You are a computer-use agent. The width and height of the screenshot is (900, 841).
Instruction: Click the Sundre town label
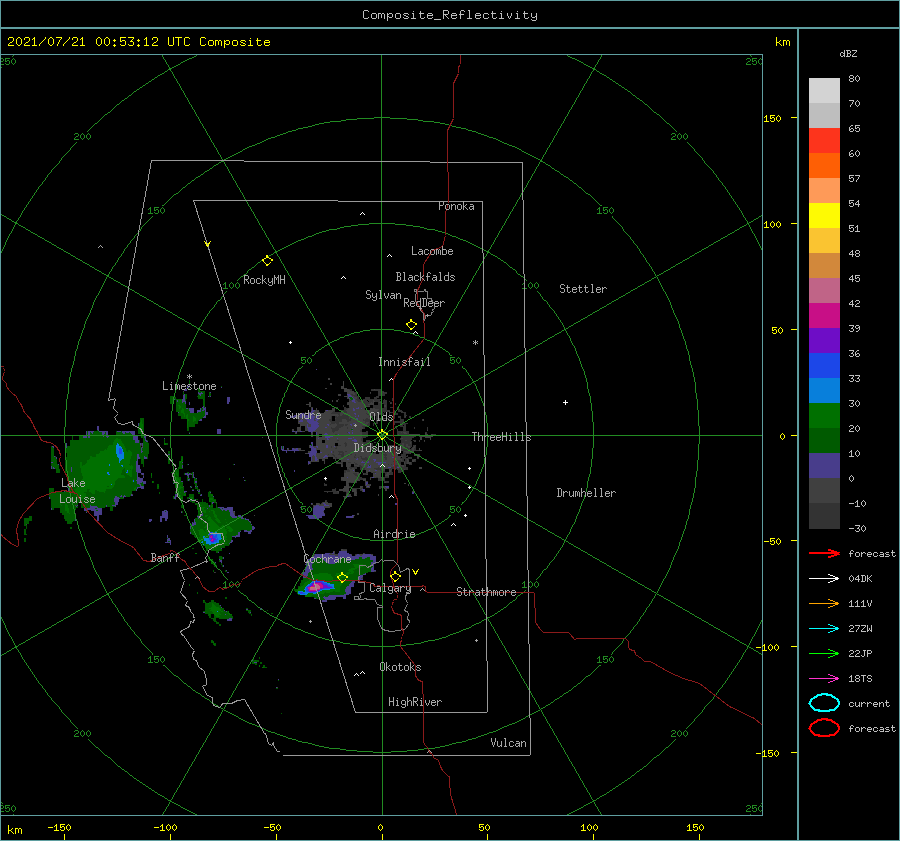303,414
